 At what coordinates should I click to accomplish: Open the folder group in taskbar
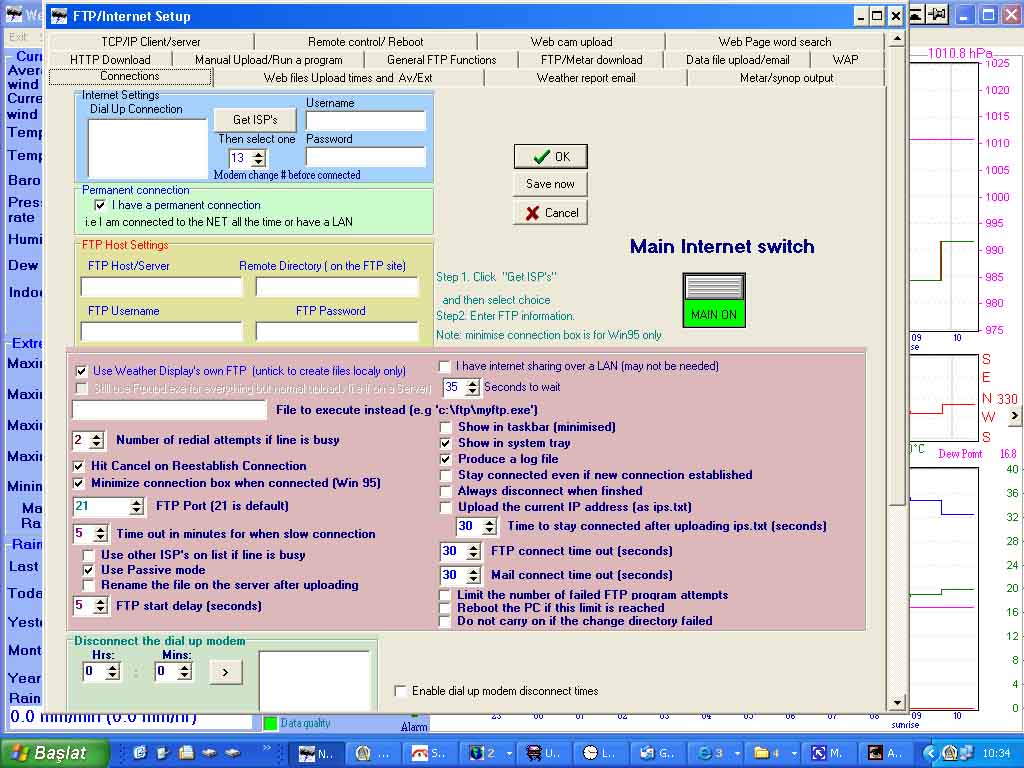coord(768,753)
